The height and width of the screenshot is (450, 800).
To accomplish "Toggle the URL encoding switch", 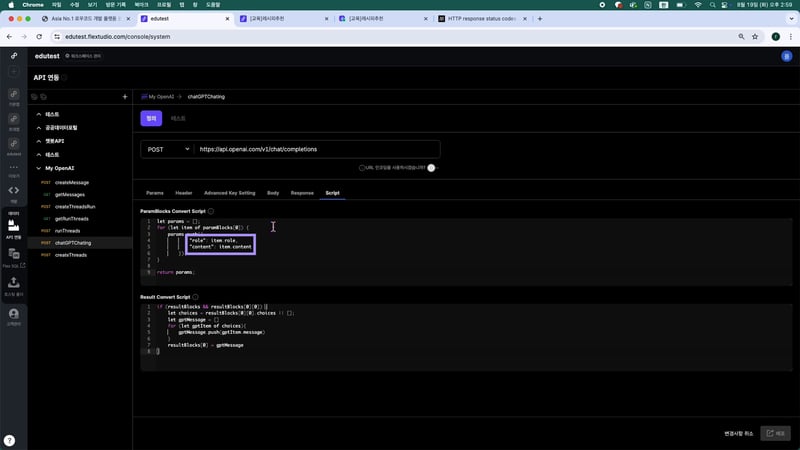I will 431,168.
